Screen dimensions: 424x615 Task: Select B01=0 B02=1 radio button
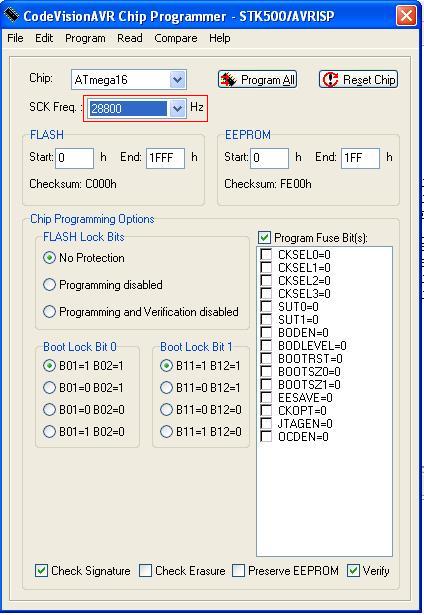point(49,388)
